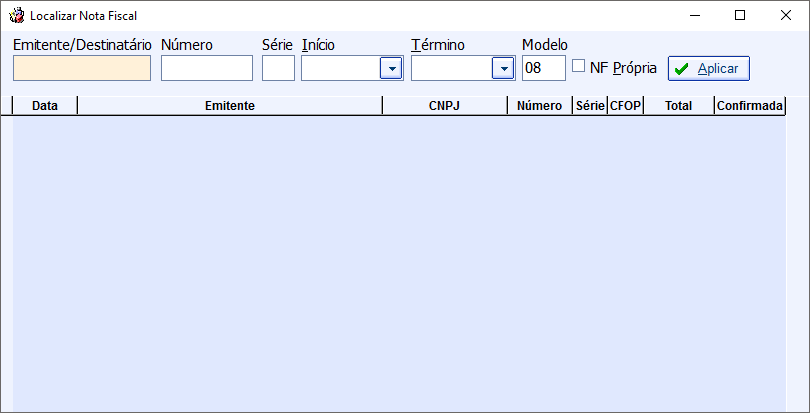Image resolution: width=810 pixels, height=413 pixels.
Task: Open the Início date dropdown arrow
Action: coord(391,68)
